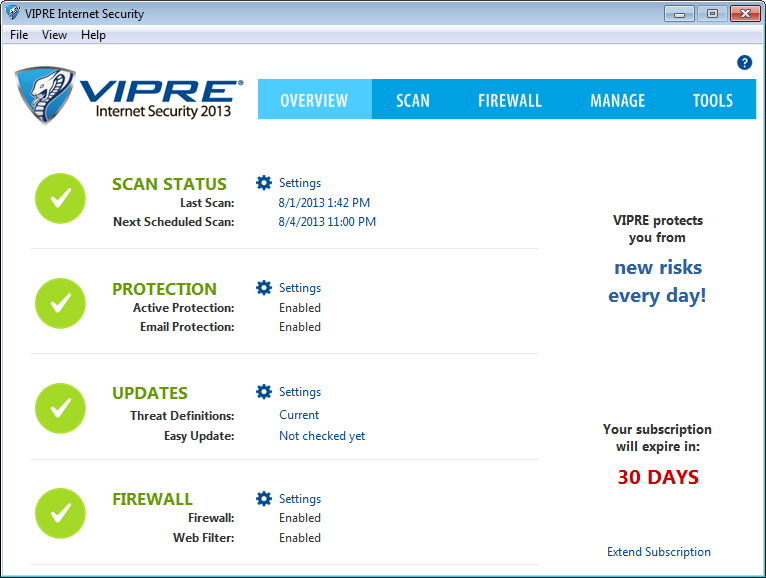766x578 pixels.
Task: Click the gear icon beside Protection
Action: [x=264, y=288]
